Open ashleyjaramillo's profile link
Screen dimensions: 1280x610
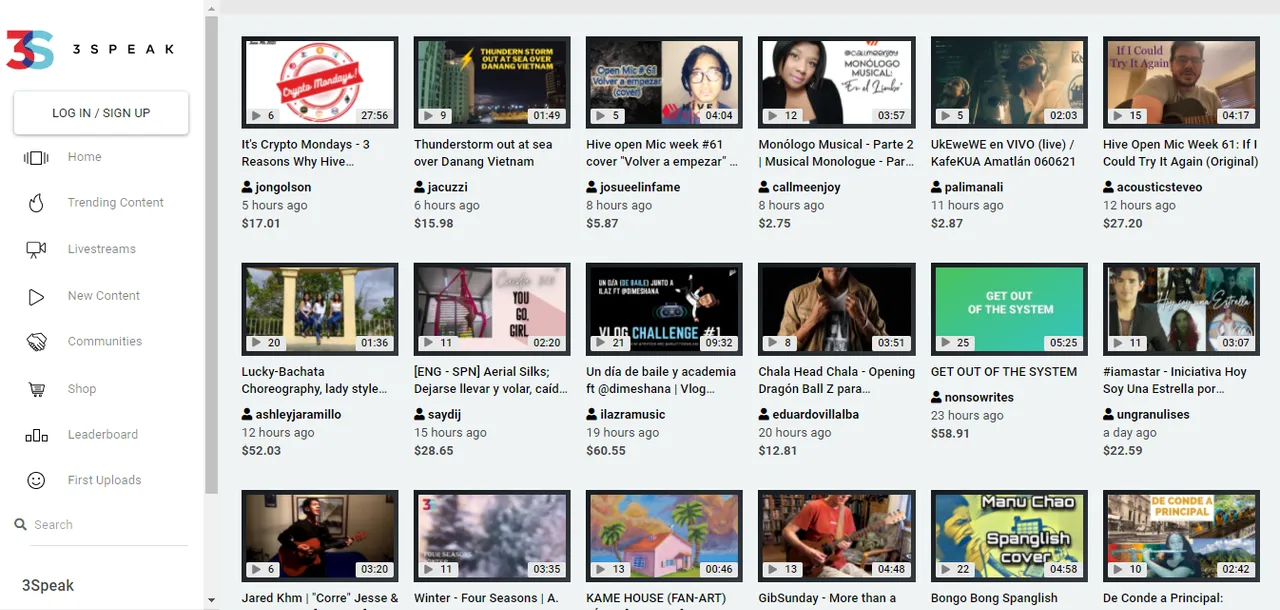[x=298, y=414]
